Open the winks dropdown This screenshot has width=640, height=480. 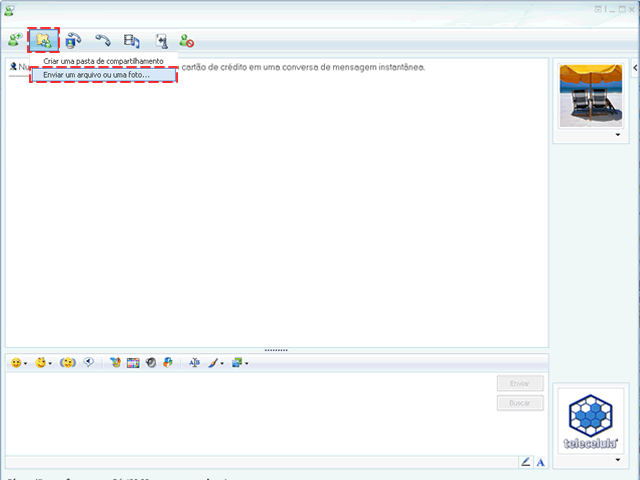(44, 363)
